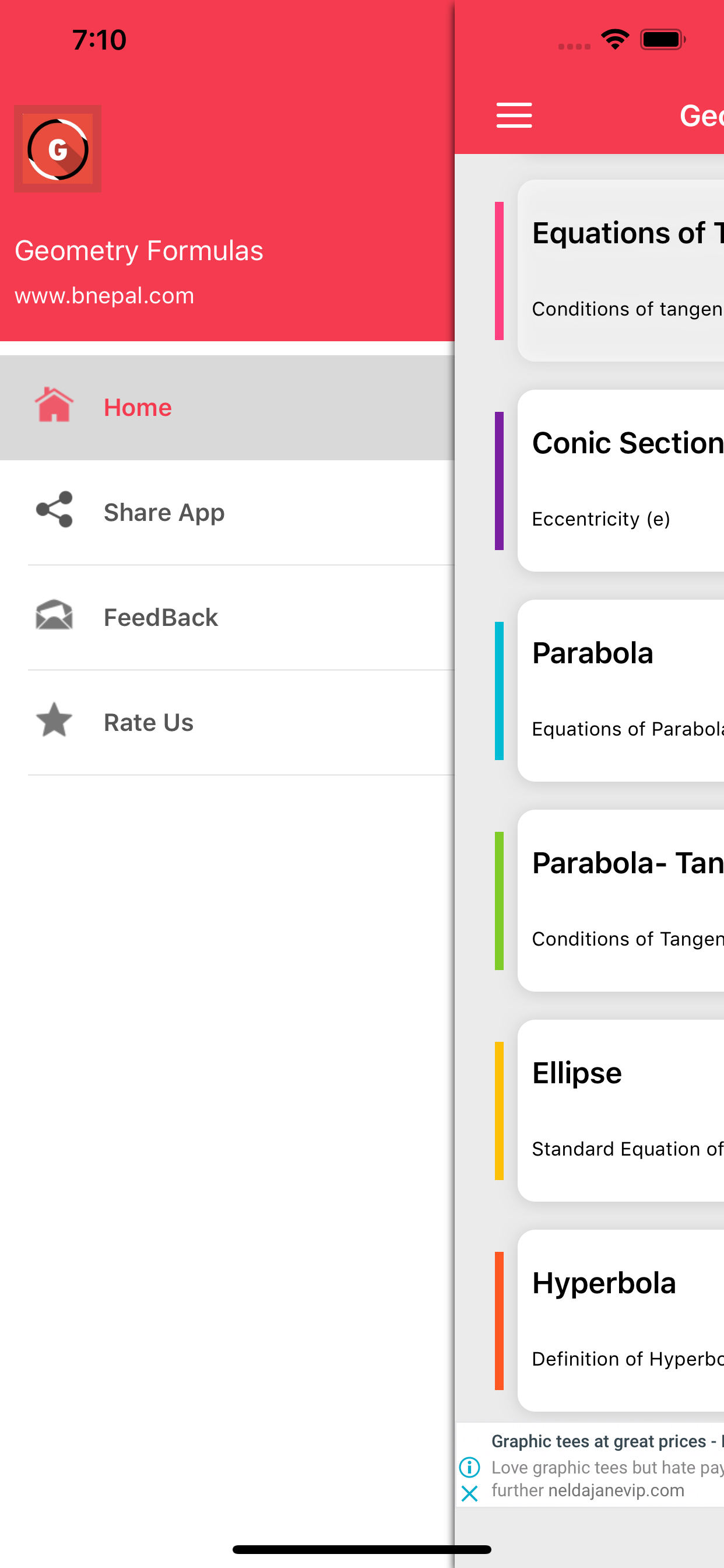
Task: Select Home in the drawer menu
Action: click(x=138, y=407)
